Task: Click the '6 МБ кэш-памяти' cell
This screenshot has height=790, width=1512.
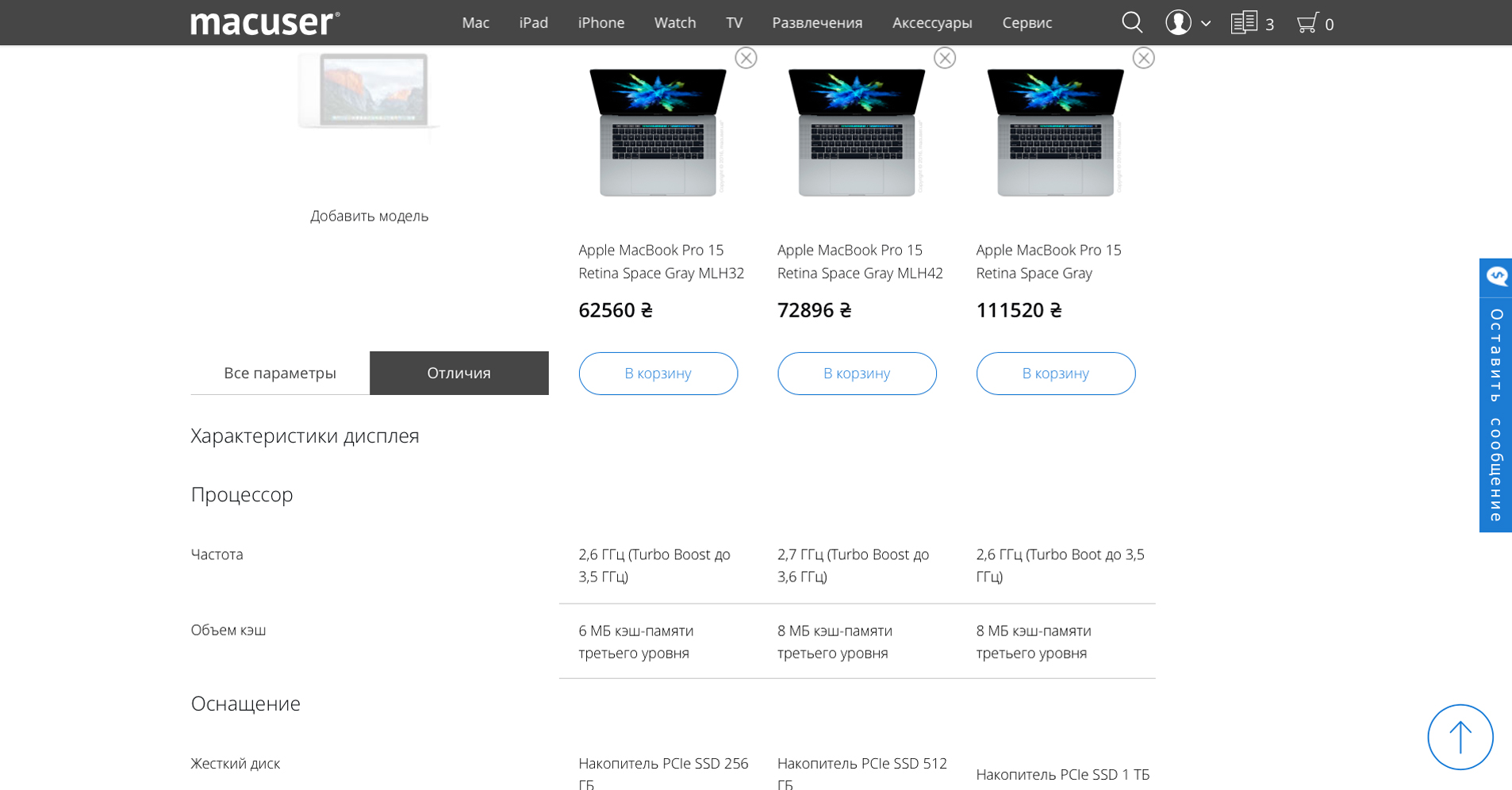Action: (636, 642)
